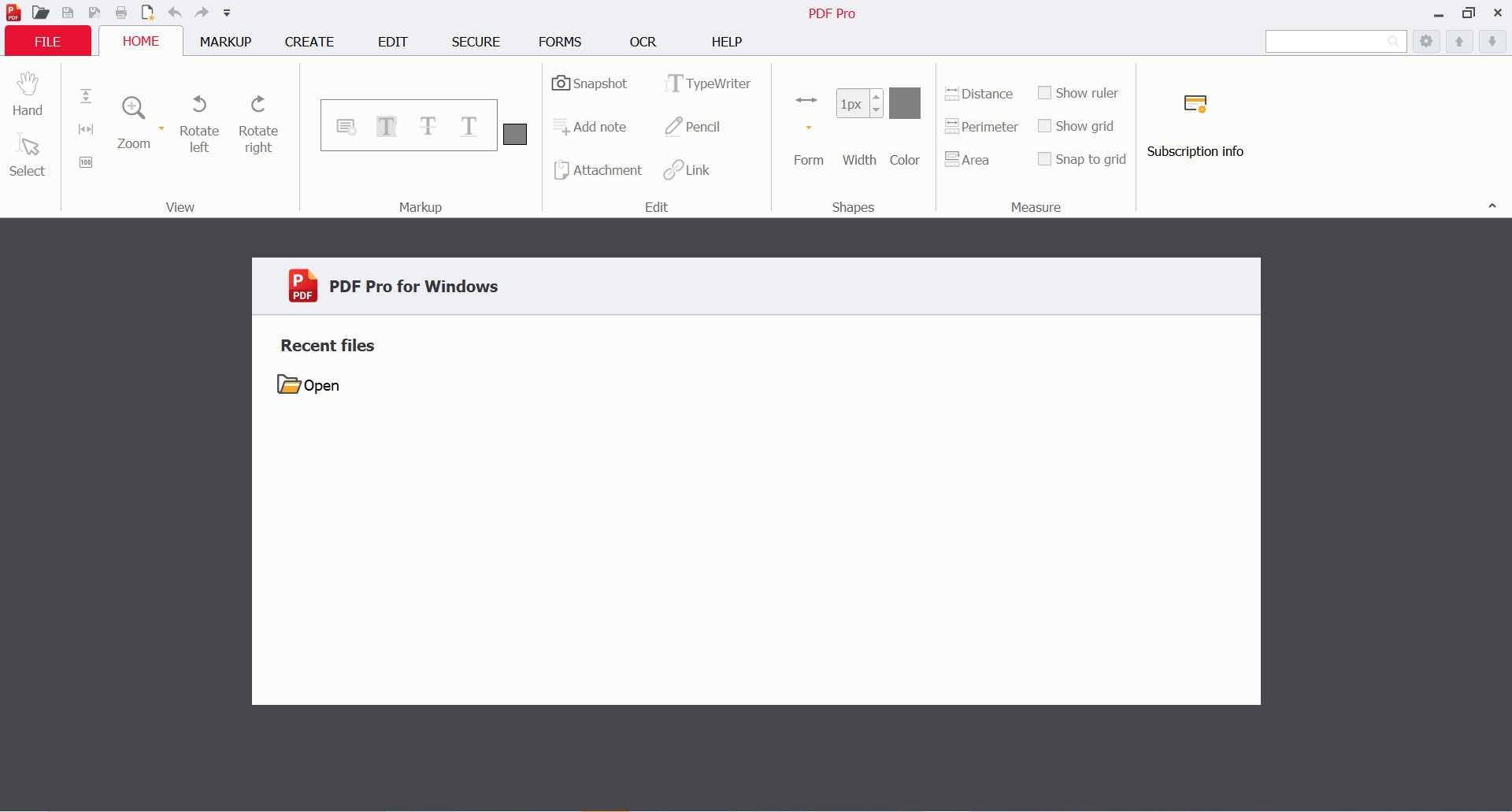1512x812 pixels.
Task: Switch to the HOME tab
Action: click(141, 41)
